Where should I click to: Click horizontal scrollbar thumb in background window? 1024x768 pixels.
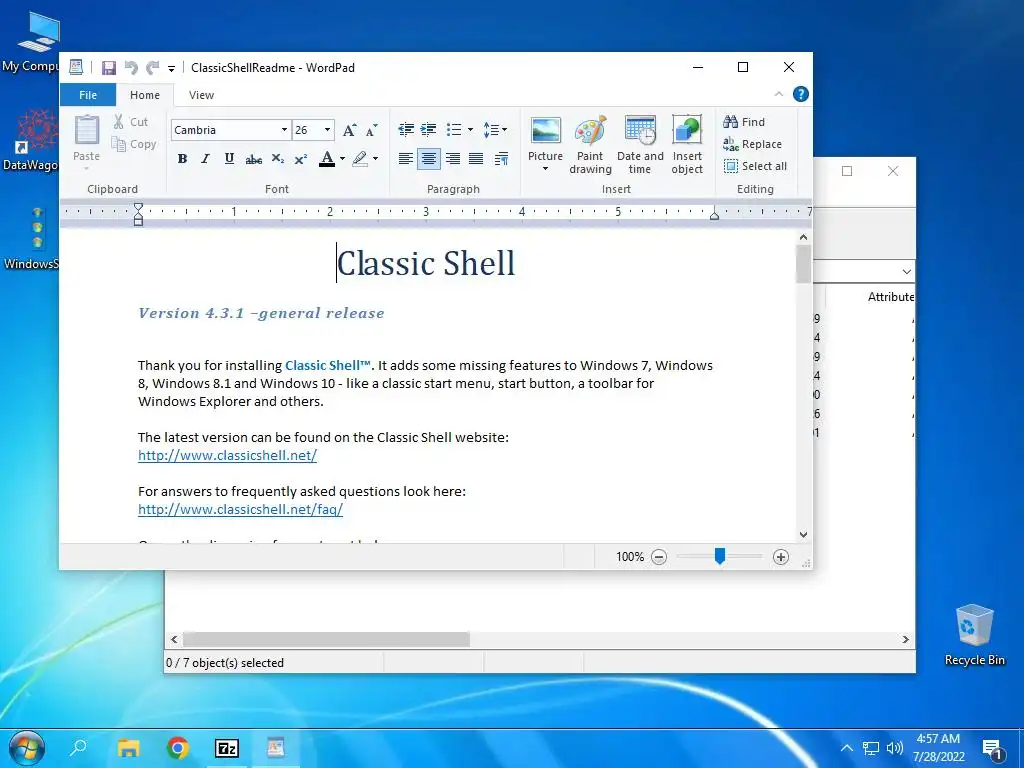pyautogui.click(x=326, y=639)
